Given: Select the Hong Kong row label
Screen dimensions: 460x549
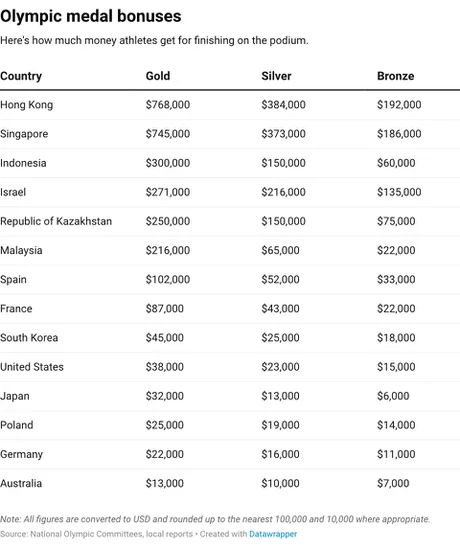Looking at the screenshot, I should click(27, 105).
